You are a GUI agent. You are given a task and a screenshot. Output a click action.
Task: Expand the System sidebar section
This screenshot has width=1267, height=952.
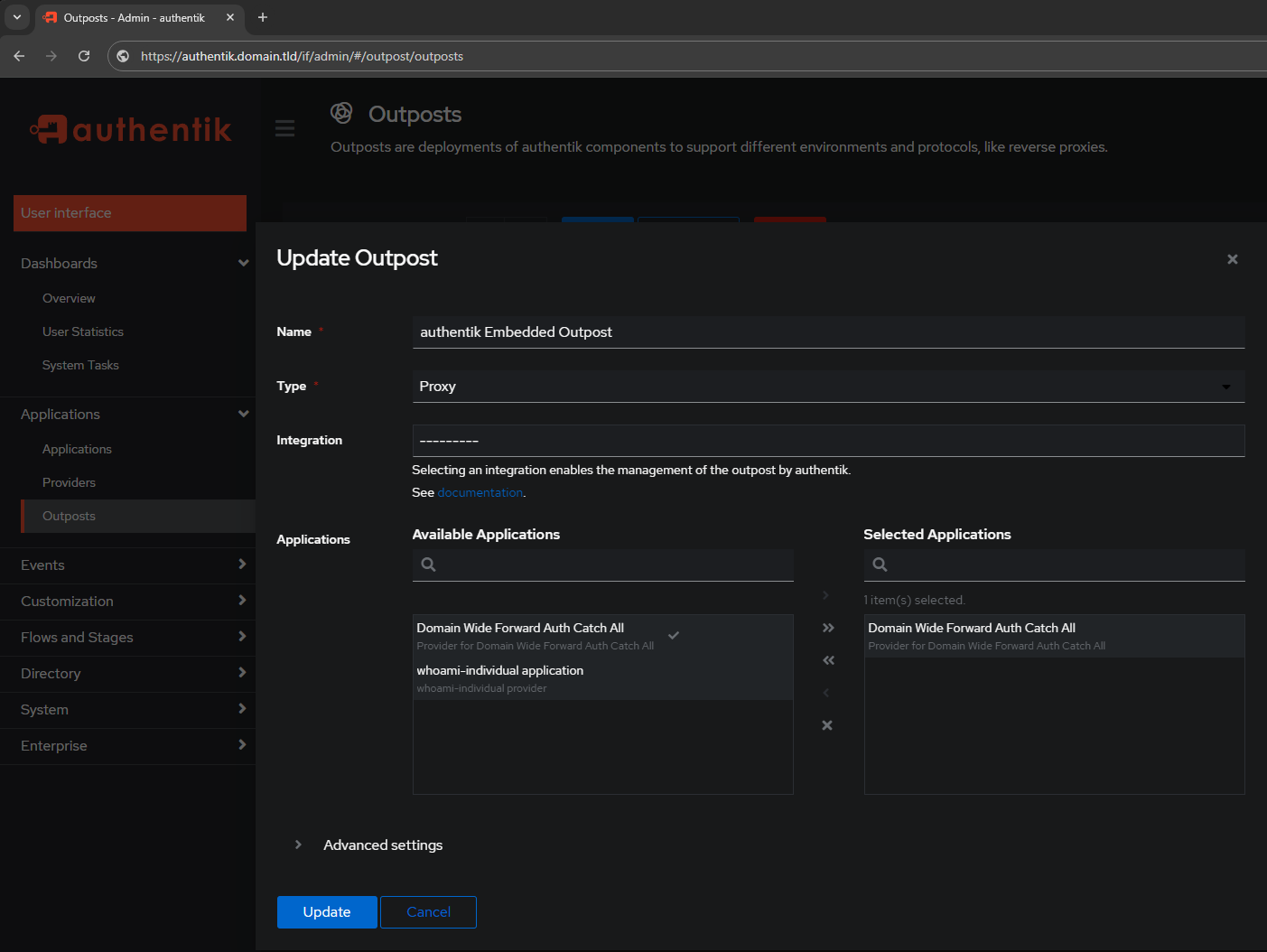pyautogui.click(x=128, y=710)
